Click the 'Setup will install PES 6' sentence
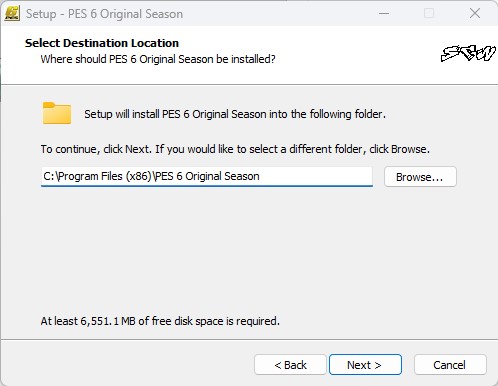Image resolution: width=498 pixels, height=386 pixels. (235, 114)
